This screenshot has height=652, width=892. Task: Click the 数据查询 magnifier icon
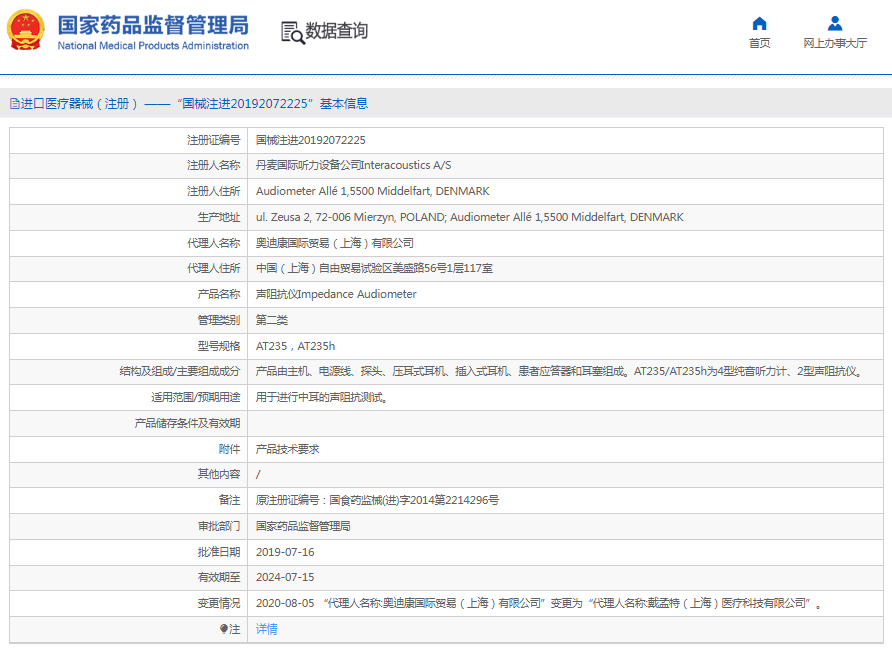[x=292, y=32]
